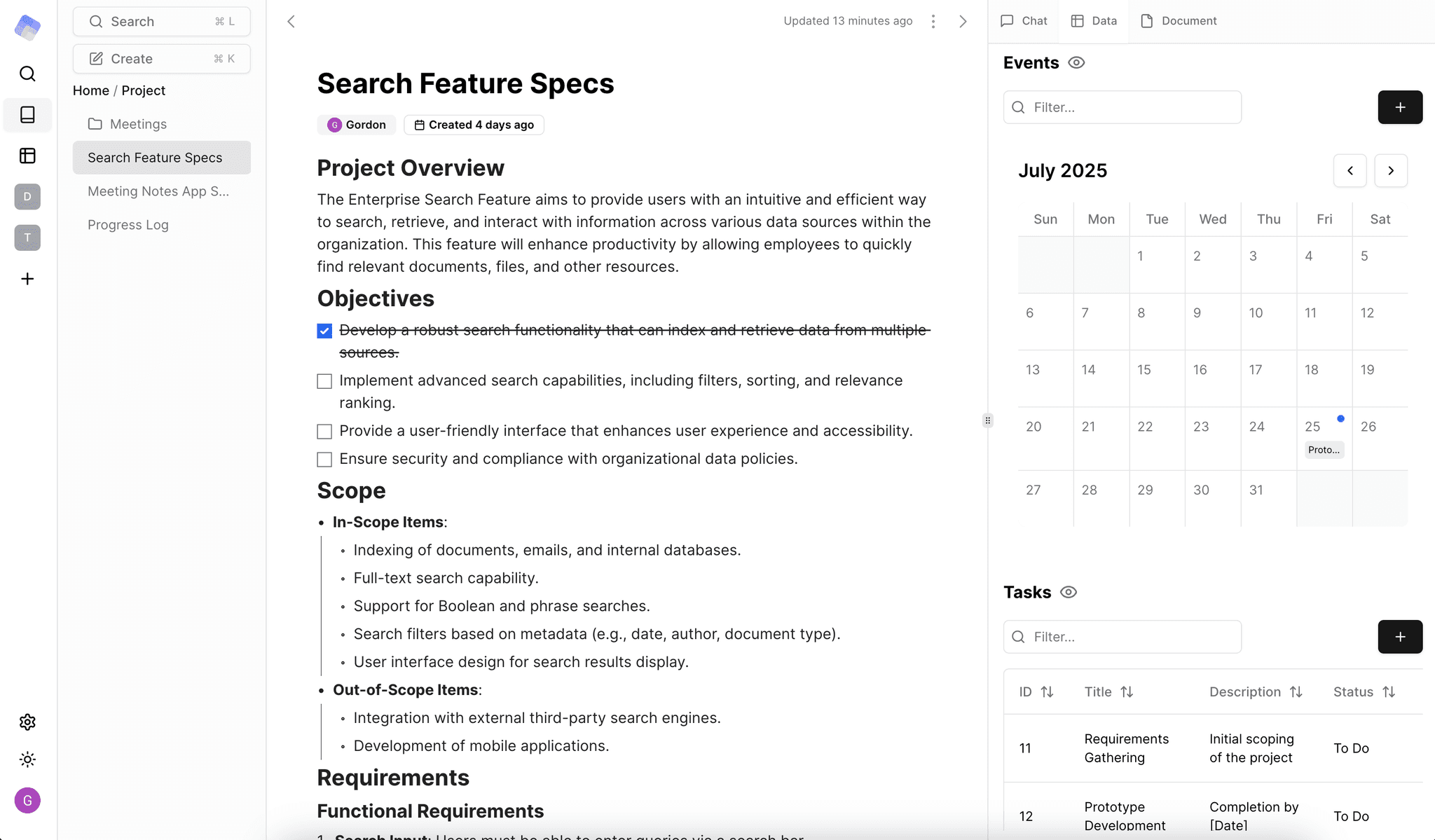The height and width of the screenshot is (840, 1435).
Task: Open settings gear icon
Action: tap(27, 722)
